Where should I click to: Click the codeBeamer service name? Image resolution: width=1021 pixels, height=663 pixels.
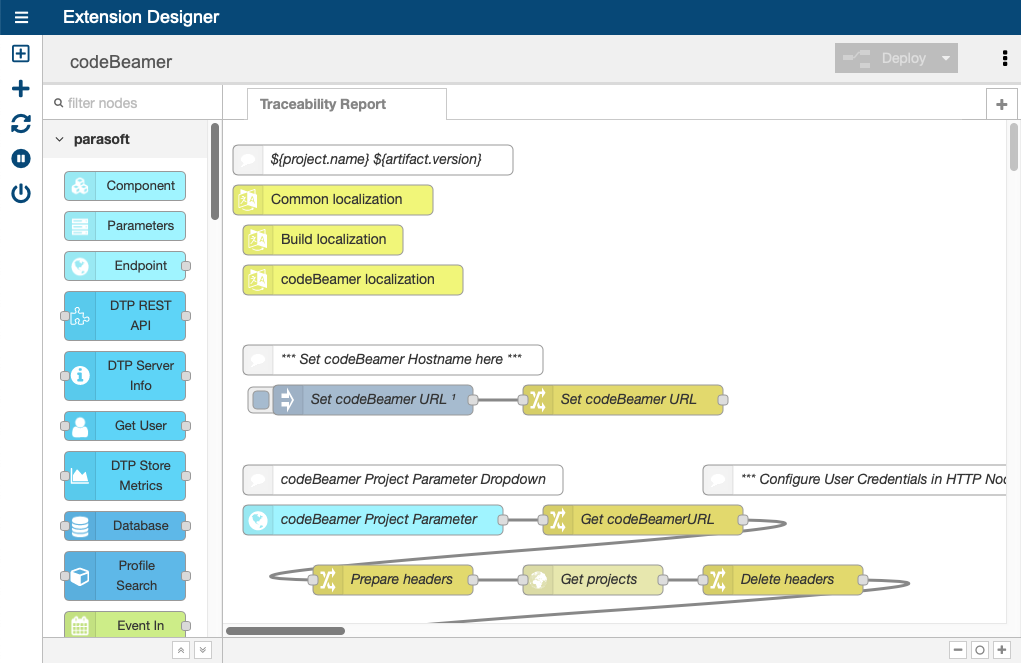(x=121, y=62)
